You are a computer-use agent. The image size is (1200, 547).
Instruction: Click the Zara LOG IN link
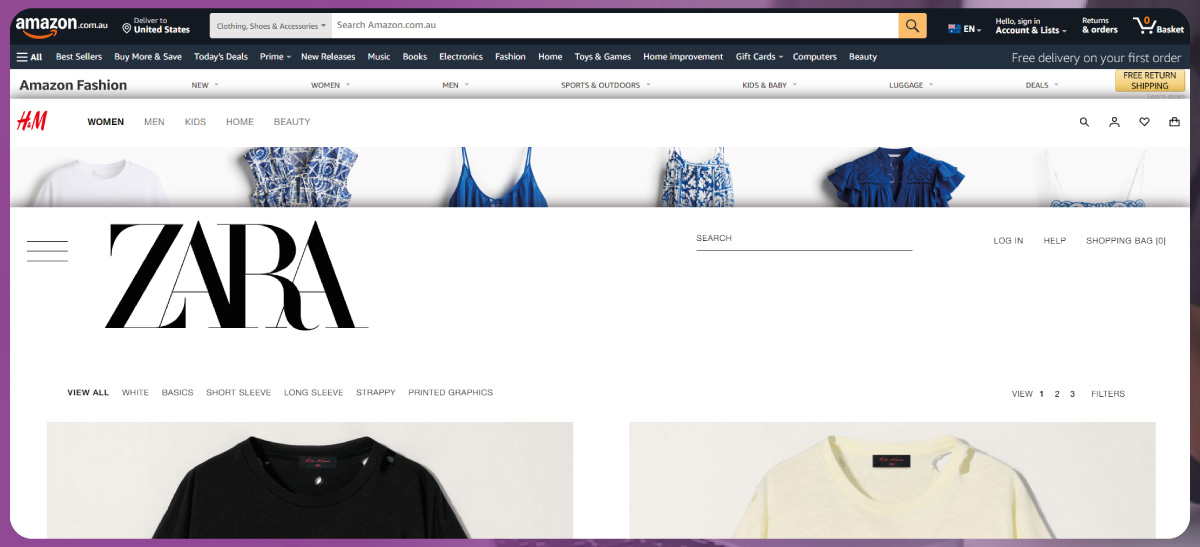tap(1008, 241)
